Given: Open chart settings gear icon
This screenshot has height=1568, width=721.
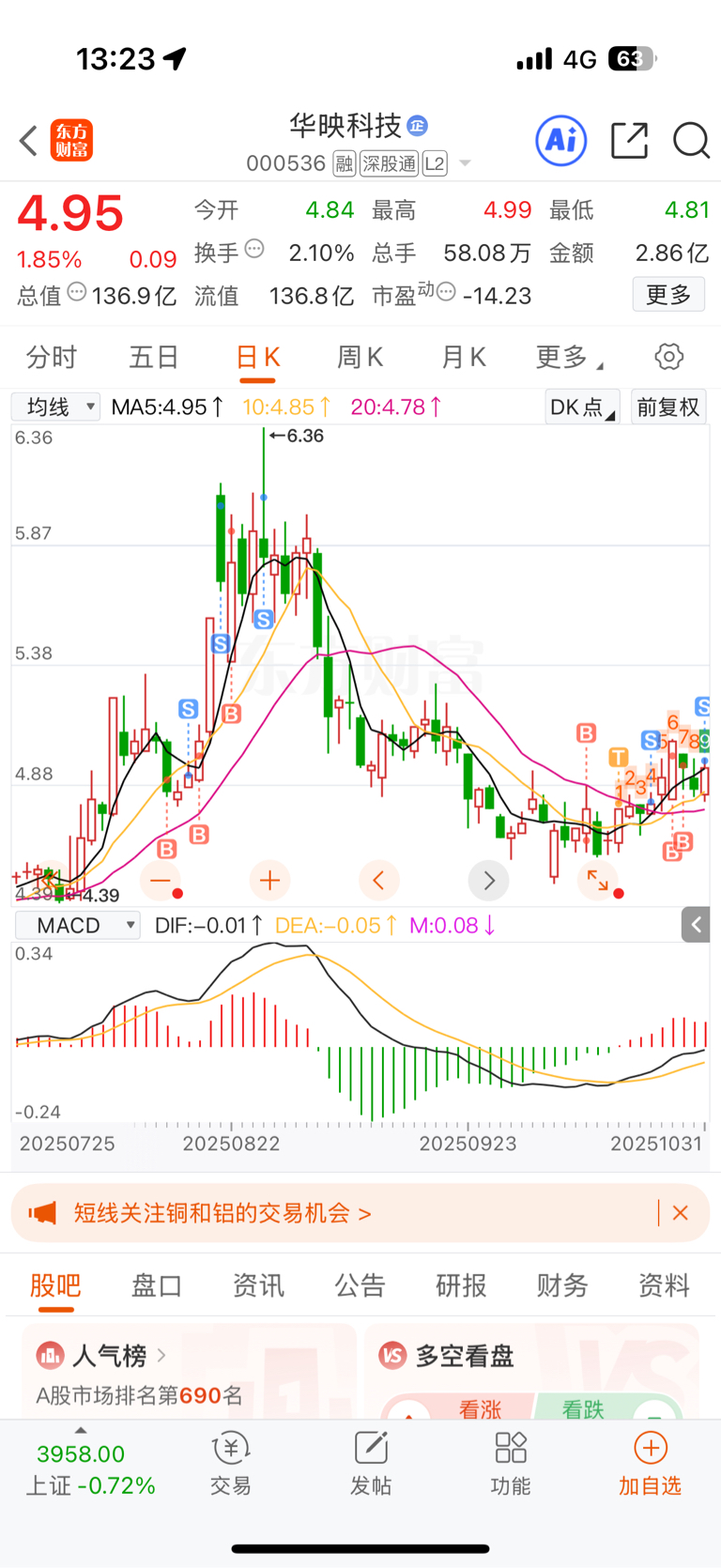Looking at the screenshot, I should 668,357.
